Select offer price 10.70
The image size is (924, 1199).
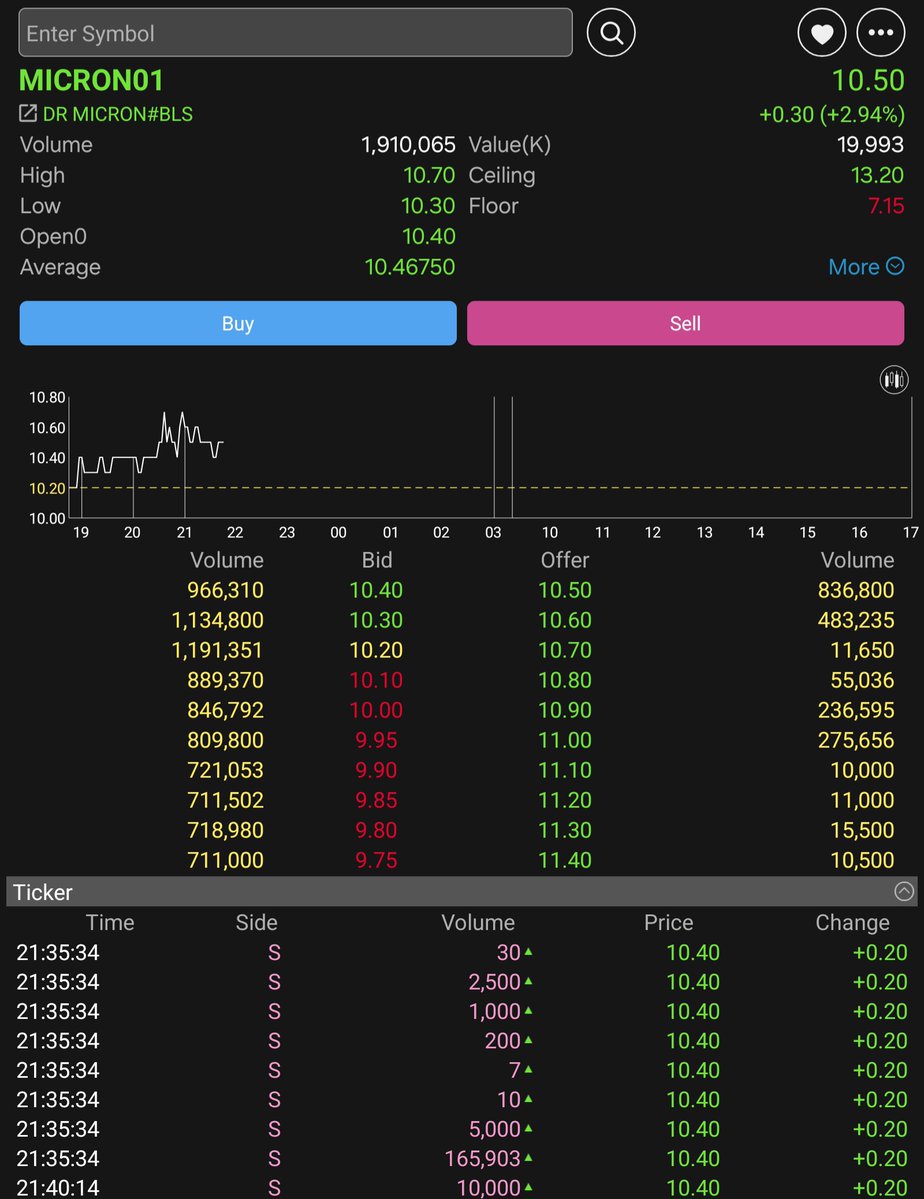[564, 649]
